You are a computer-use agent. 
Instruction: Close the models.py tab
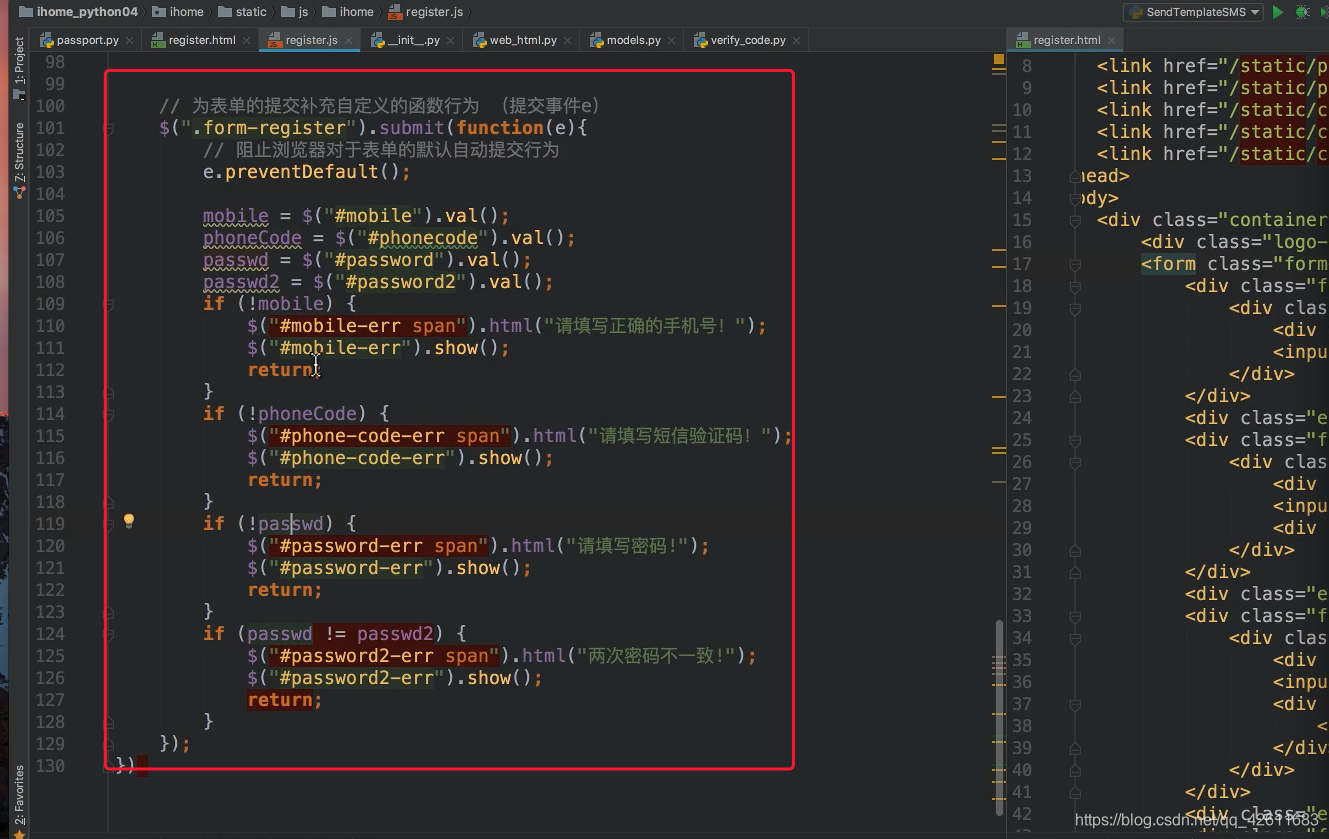(672, 41)
